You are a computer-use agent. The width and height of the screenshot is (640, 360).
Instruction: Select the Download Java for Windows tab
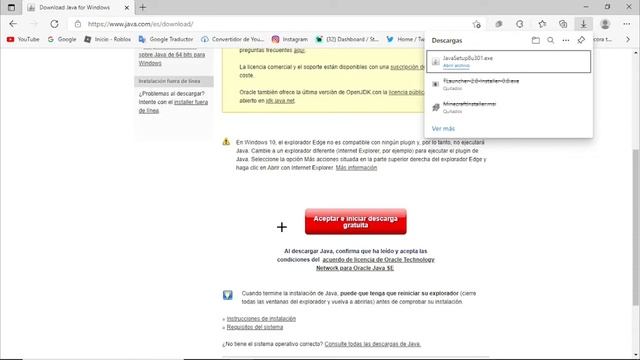(x=74, y=7)
